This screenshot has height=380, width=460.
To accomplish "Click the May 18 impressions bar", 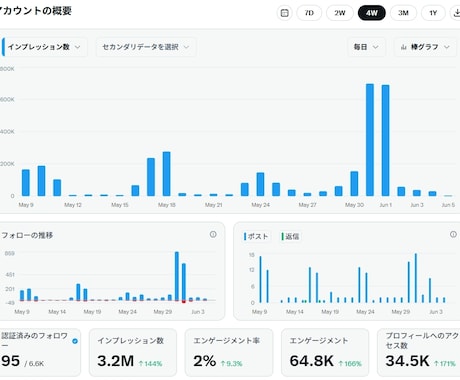I will (166, 174).
